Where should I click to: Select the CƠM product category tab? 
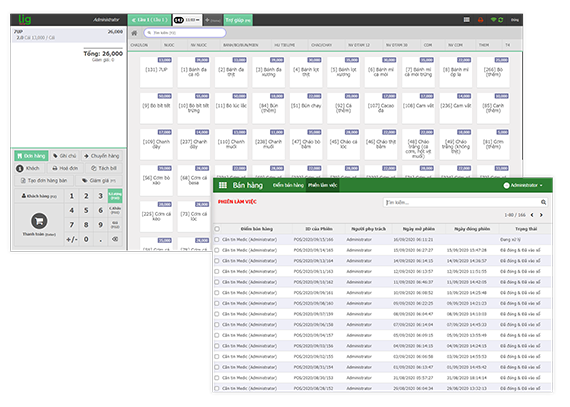point(428,45)
